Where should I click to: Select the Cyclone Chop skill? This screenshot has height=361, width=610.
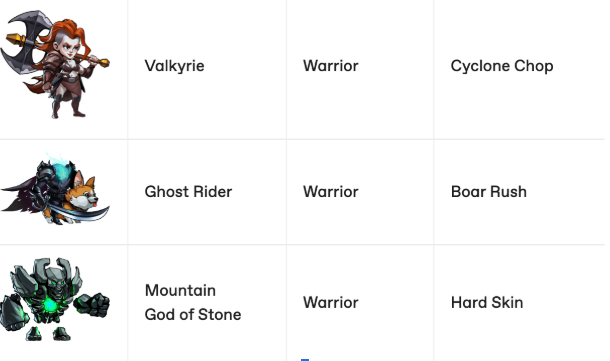point(502,66)
